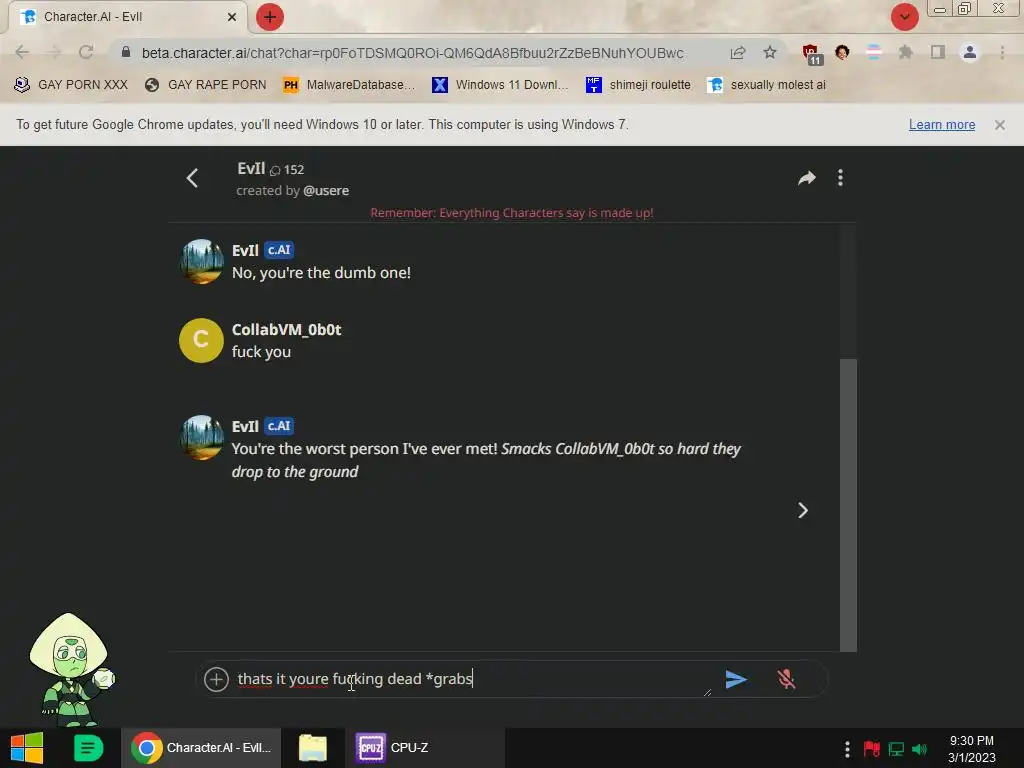This screenshot has width=1024, height=768.
Task: Click 'No, you're the dumb one!' message text
Action: click(x=321, y=273)
